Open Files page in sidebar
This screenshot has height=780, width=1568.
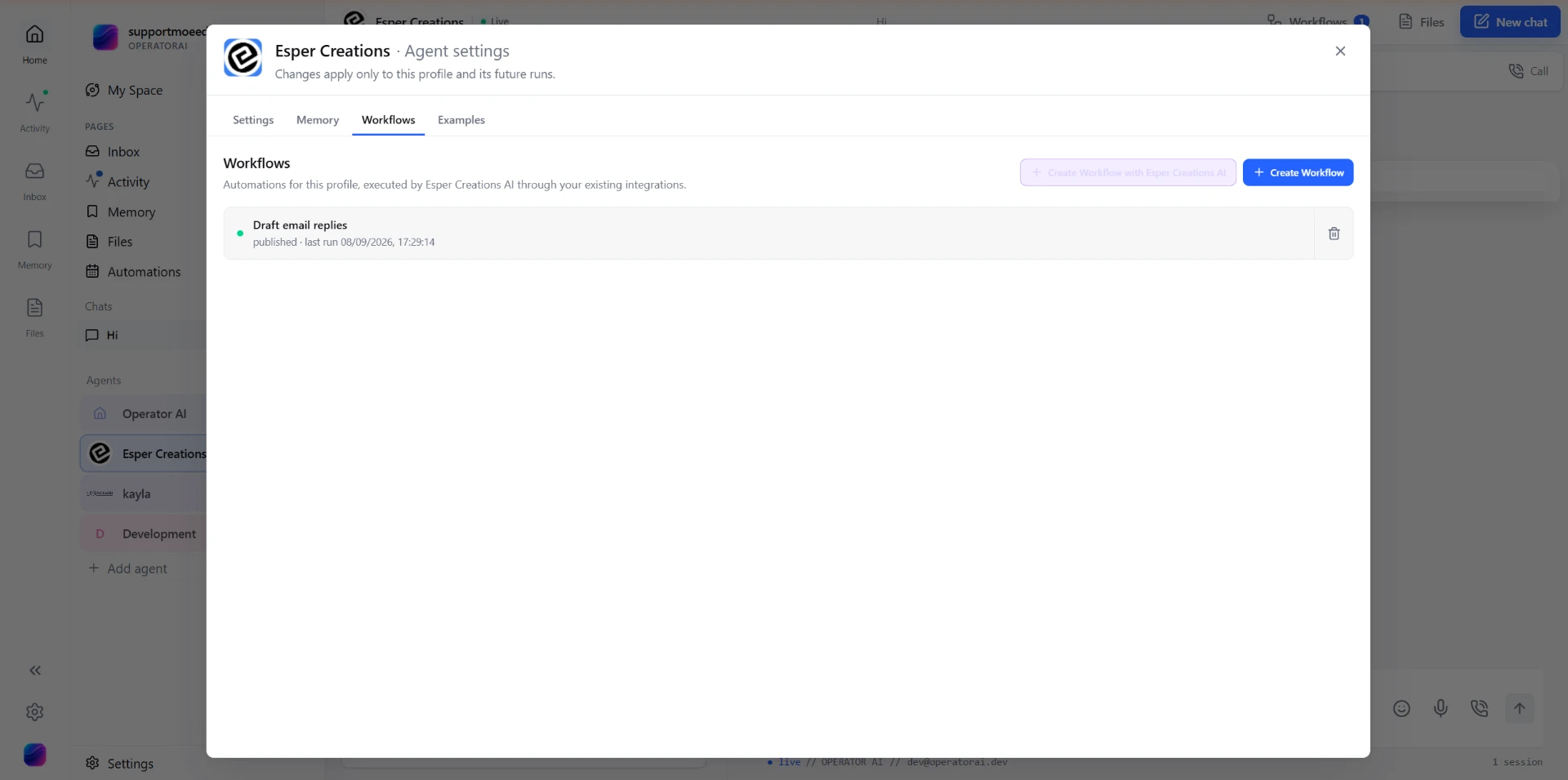tap(119, 242)
